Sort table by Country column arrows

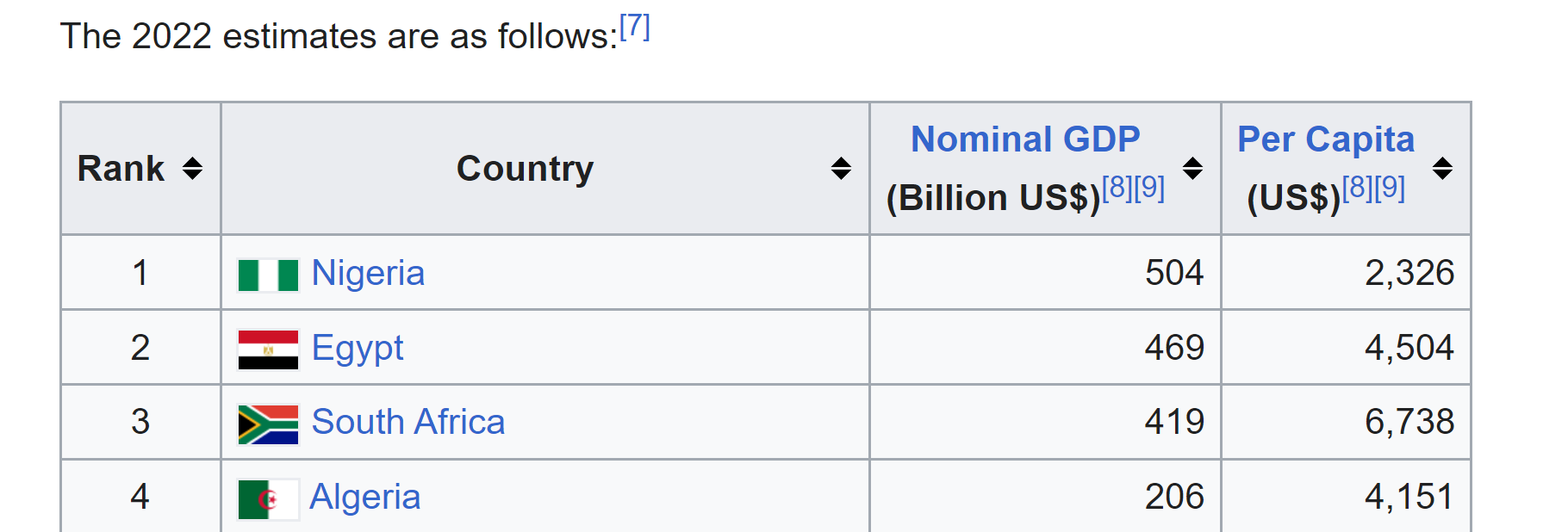click(841, 169)
